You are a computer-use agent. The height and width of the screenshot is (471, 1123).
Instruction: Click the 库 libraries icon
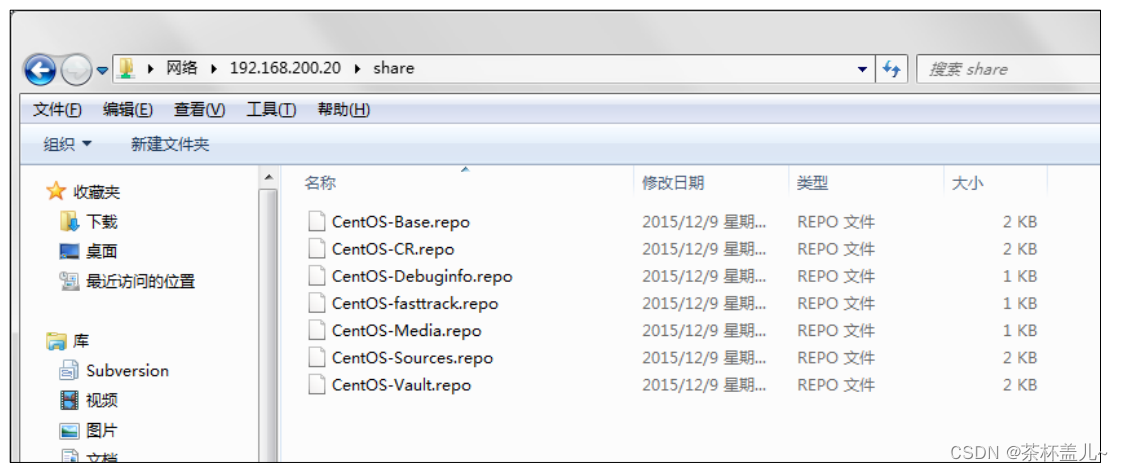(x=56, y=341)
